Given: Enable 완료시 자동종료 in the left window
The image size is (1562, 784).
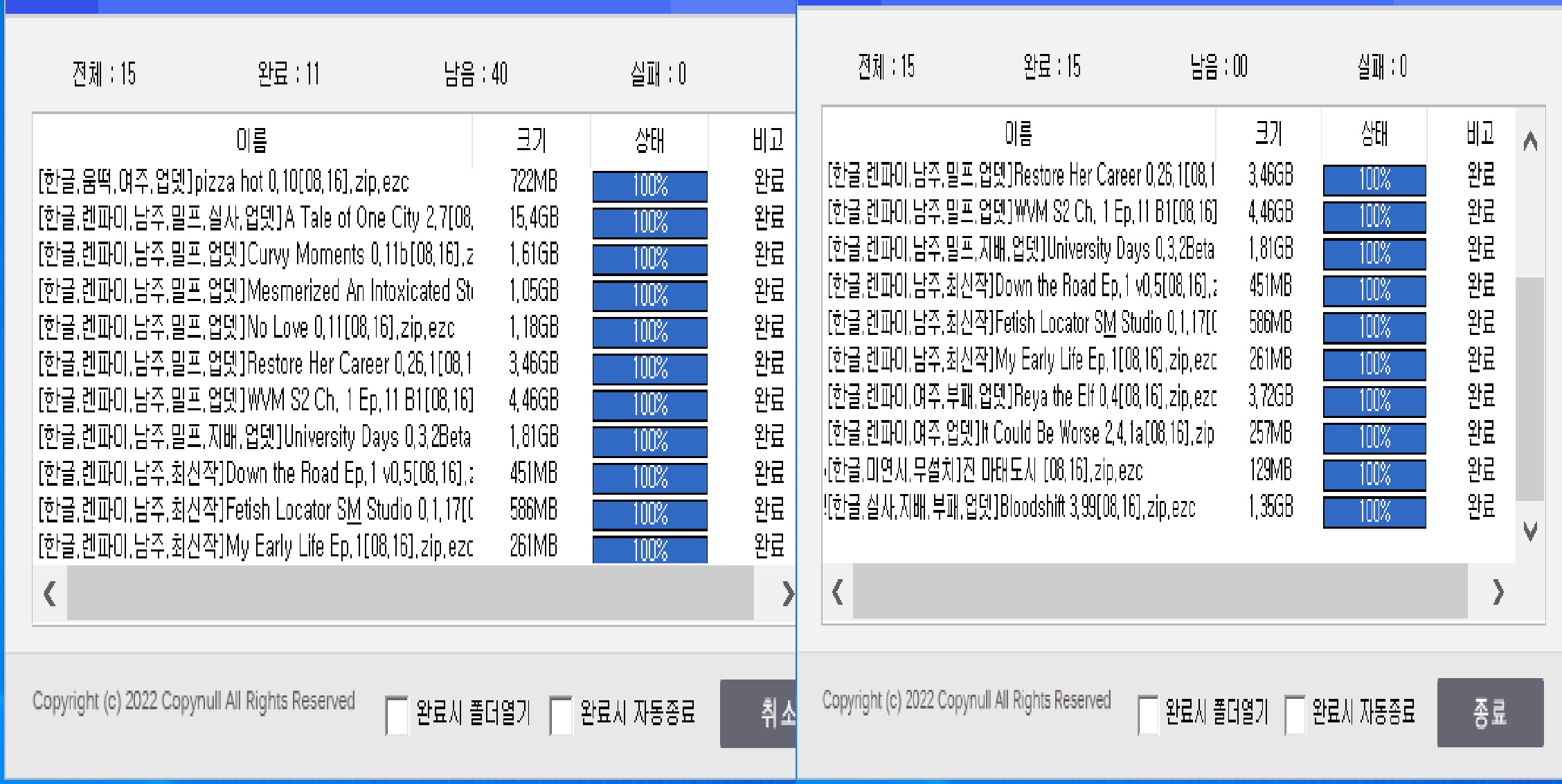Looking at the screenshot, I should coord(560,715).
